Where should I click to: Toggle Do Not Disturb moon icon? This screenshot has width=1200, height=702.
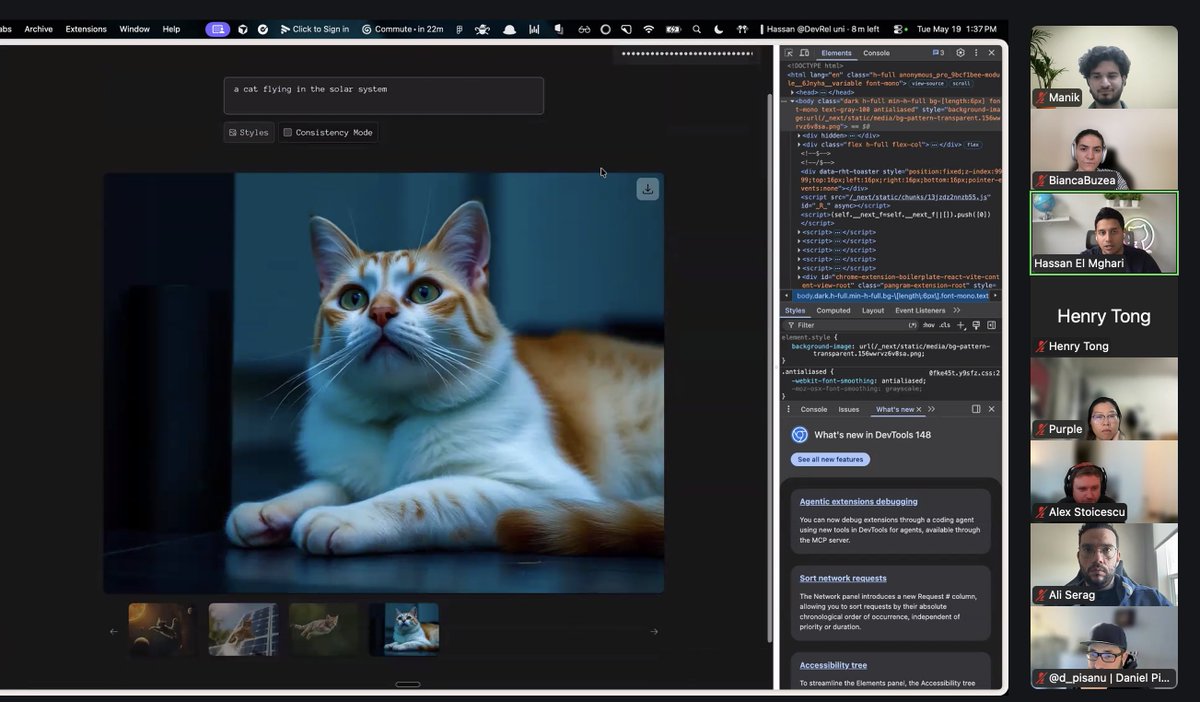718,29
